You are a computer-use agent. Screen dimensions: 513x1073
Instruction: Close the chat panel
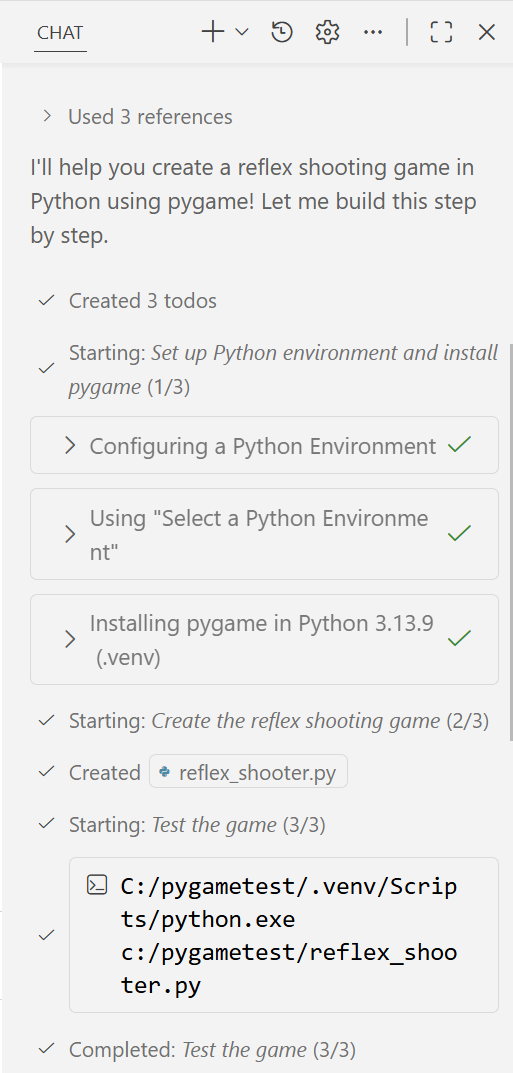coord(486,32)
